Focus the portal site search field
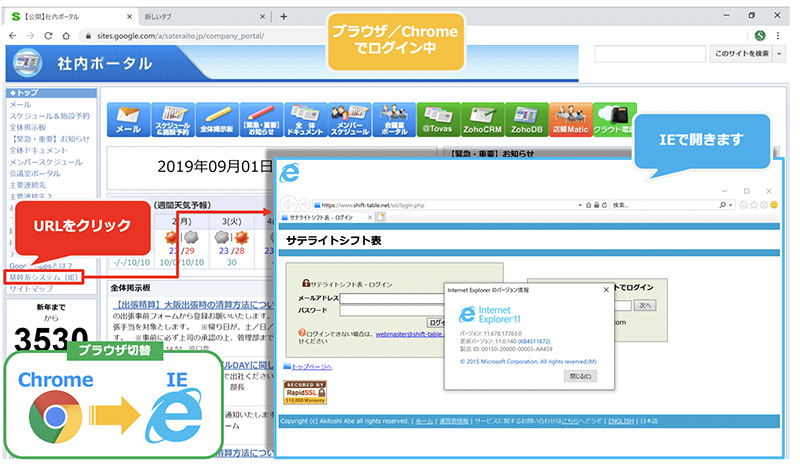 tap(650, 54)
